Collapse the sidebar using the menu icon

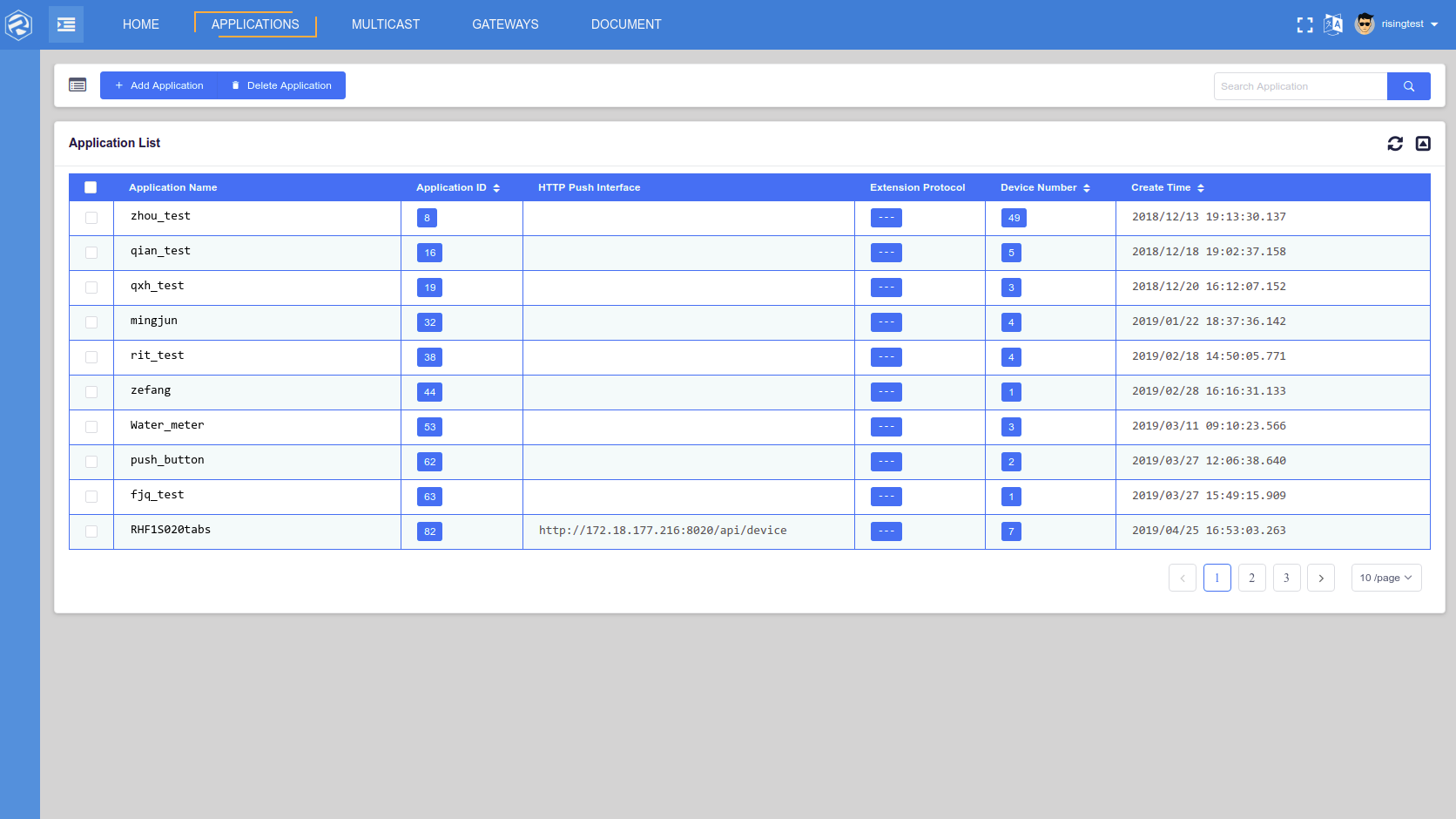tap(65, 24)
